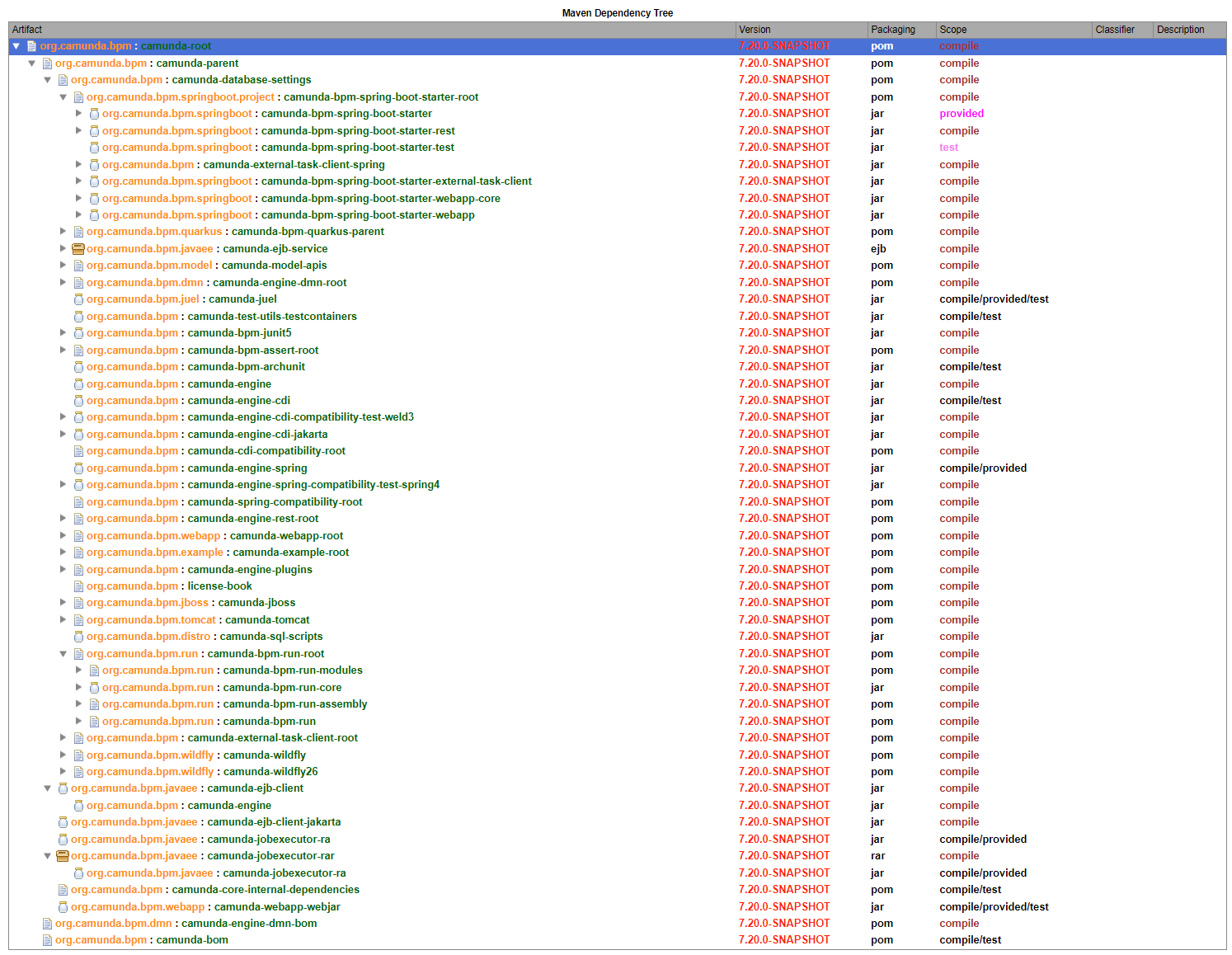
Task: Expand the camunda-wildfly26 node
Action: (x=63, y=771)
